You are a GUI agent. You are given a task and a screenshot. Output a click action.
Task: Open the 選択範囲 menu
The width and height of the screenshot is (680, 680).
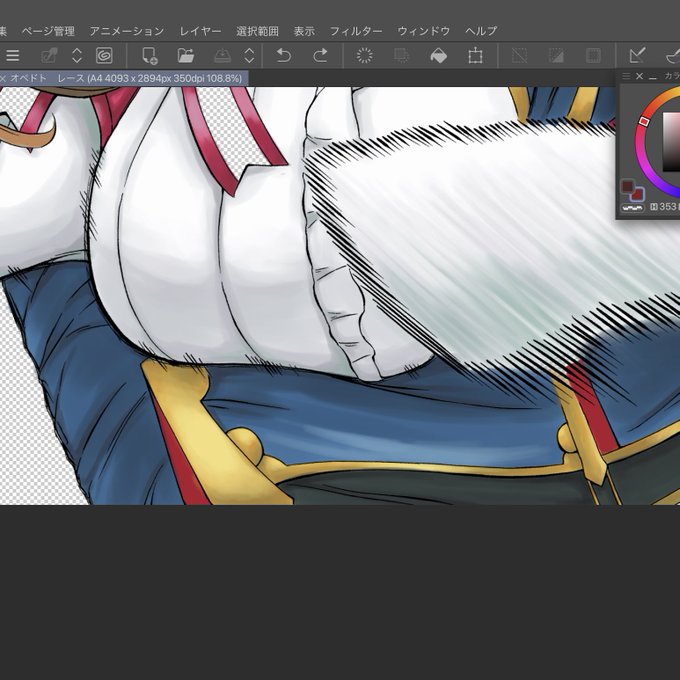[x=258, y=31]
